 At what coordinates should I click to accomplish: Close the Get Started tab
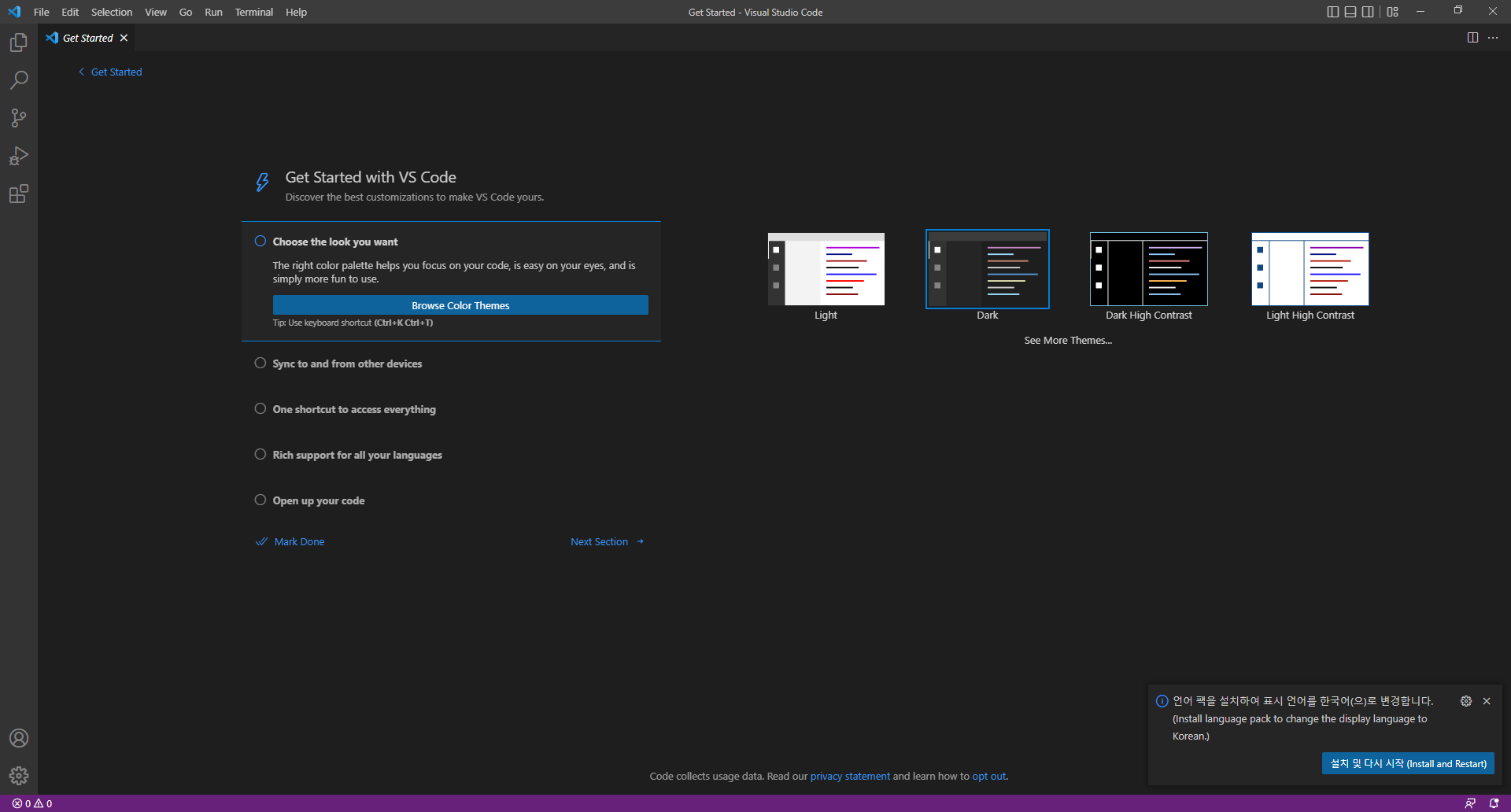124,38
